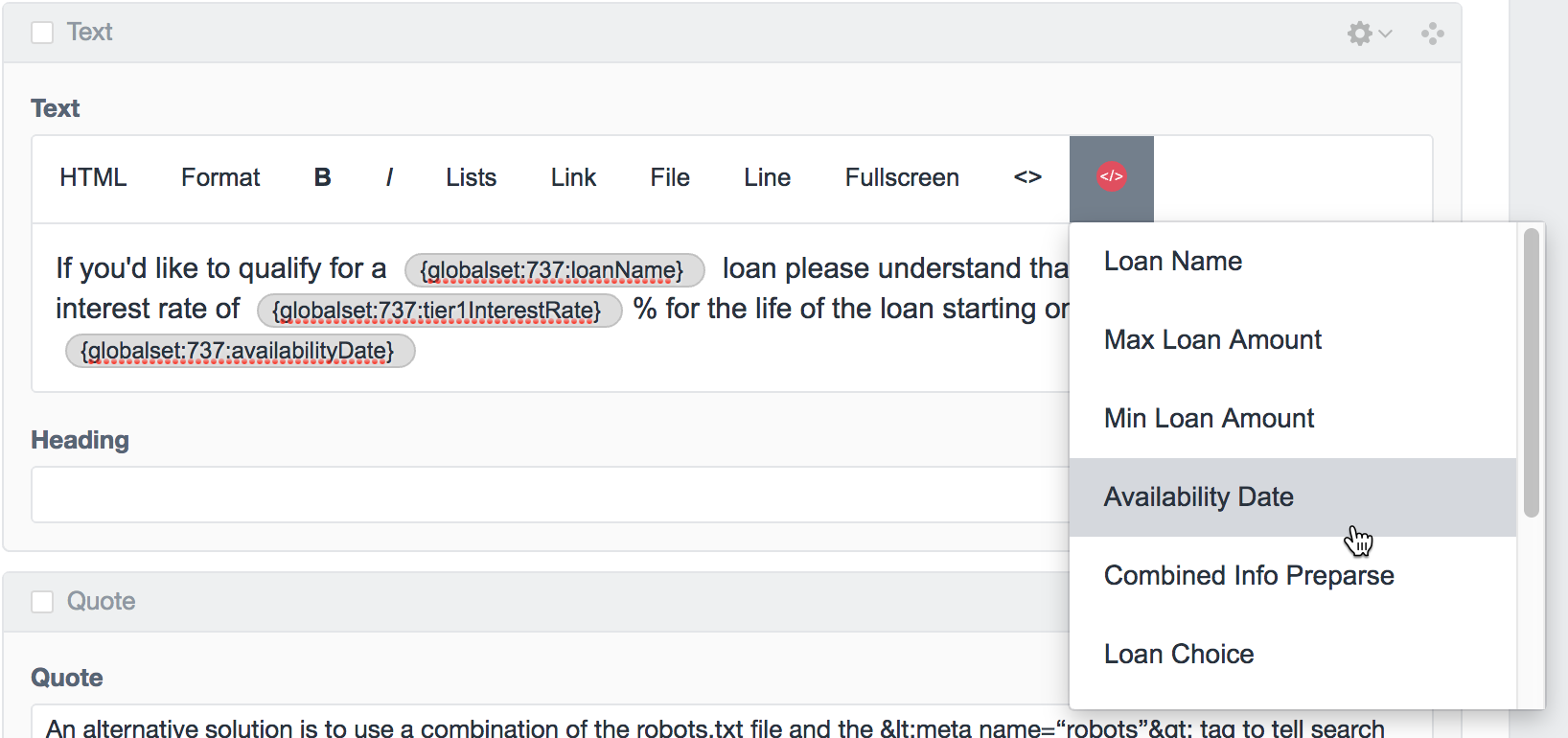
Task: Select the Availability Date option
Action: 1293,497
